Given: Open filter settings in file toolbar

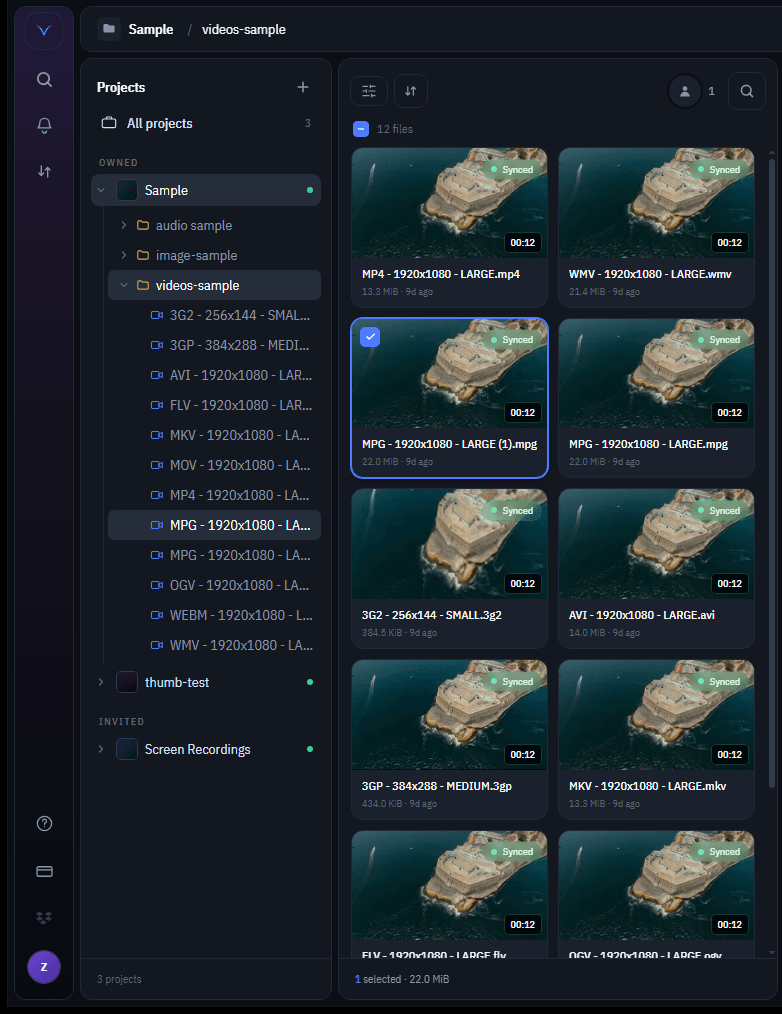Looking at the screenshot, I should 369,91.
